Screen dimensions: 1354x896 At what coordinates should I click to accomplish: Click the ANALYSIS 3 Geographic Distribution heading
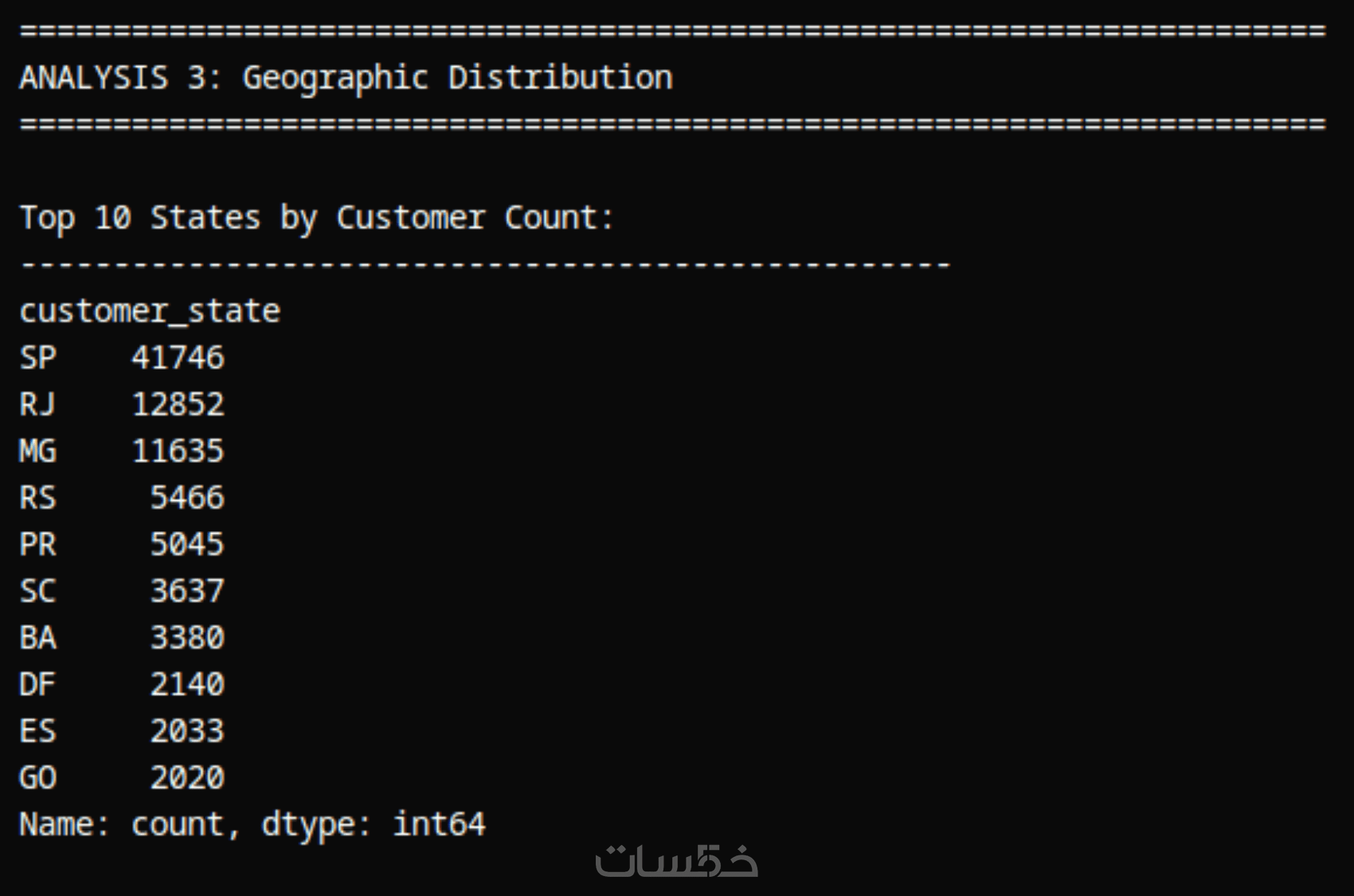coord(346,78)
